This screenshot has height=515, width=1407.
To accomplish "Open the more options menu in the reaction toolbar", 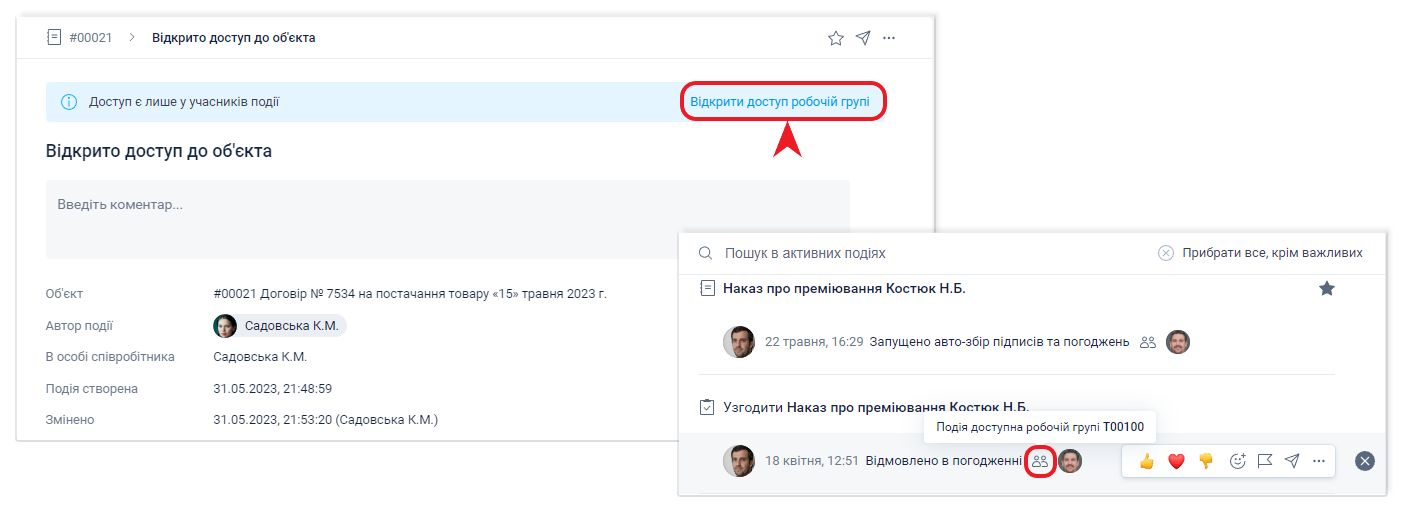I will (x=1319, y=461).
